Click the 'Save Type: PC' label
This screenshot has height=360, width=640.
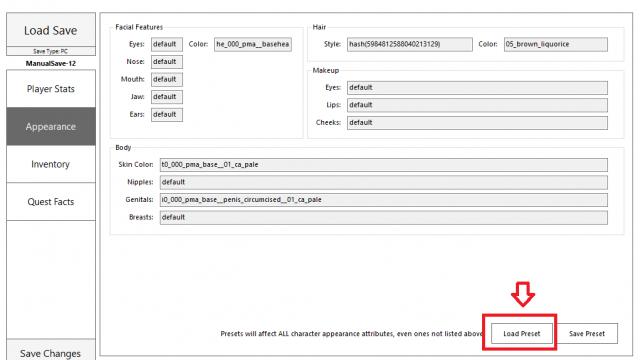coord(51,51)
